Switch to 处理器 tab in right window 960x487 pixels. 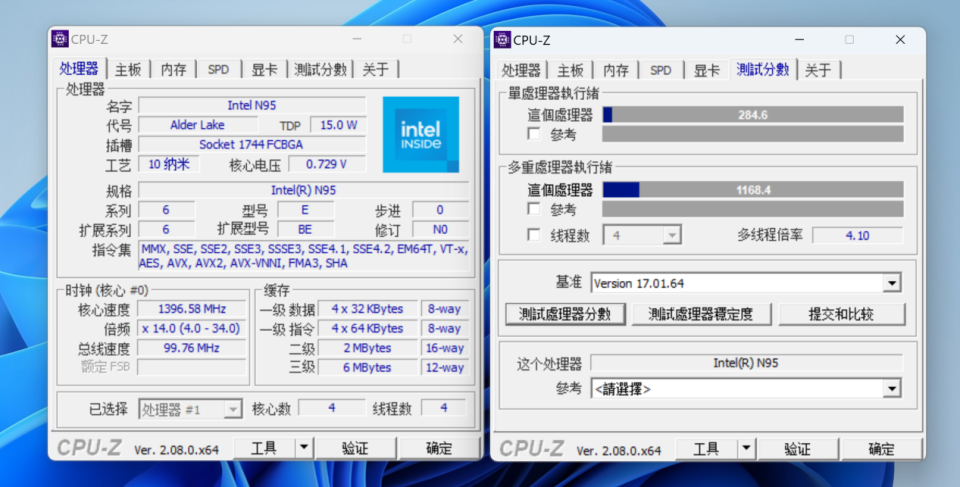click(521, 70)
